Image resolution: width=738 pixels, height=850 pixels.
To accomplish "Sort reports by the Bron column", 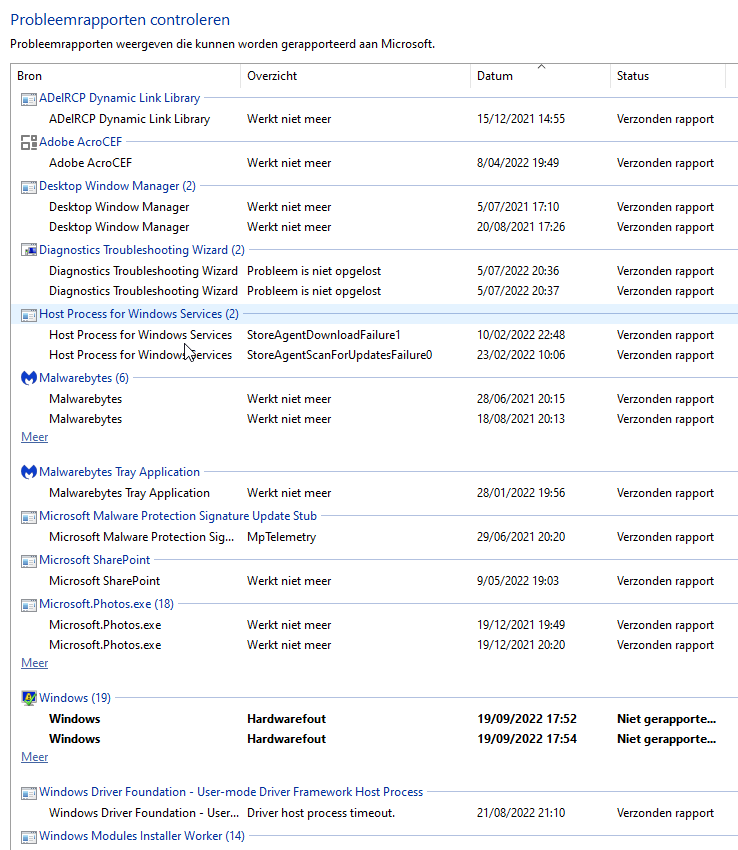I will click(x=30, y=76).
